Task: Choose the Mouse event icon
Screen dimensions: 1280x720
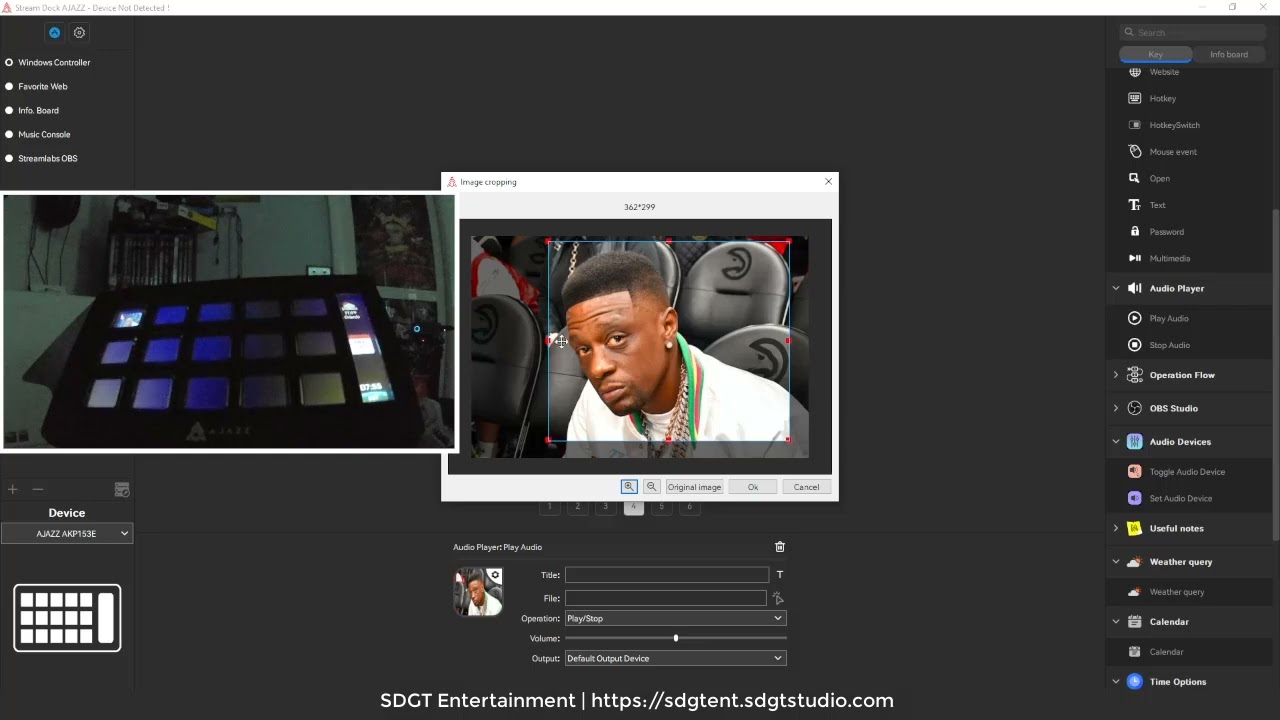Action: (1134, 152)
